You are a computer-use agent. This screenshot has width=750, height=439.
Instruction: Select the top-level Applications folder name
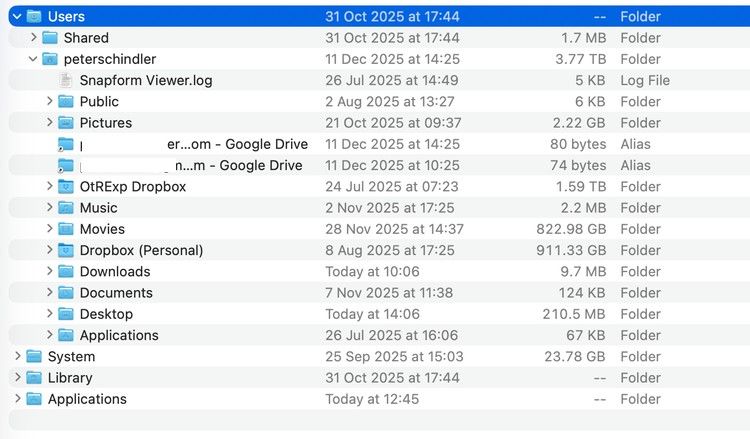click(x=87, y=399)
